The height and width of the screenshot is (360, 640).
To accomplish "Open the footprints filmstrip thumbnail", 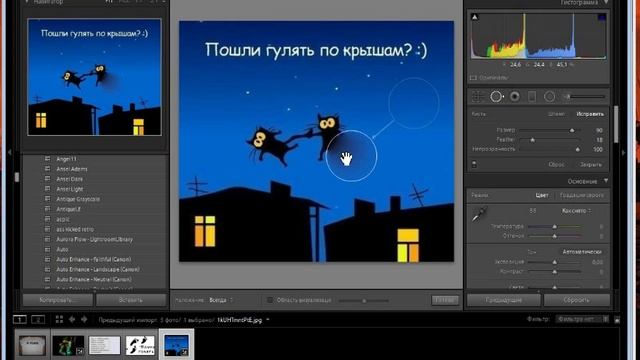I will (x=140, y=346).
